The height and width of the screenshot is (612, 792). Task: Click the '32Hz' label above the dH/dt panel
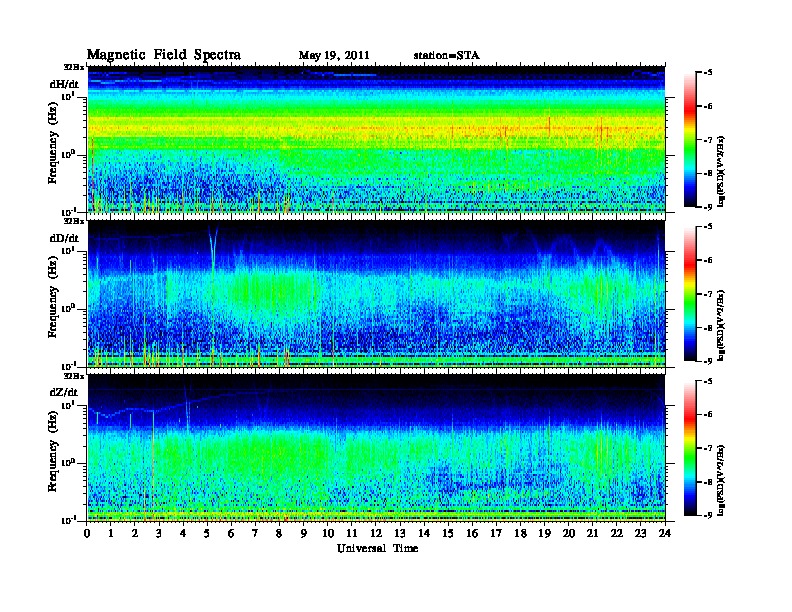point(74,66)
